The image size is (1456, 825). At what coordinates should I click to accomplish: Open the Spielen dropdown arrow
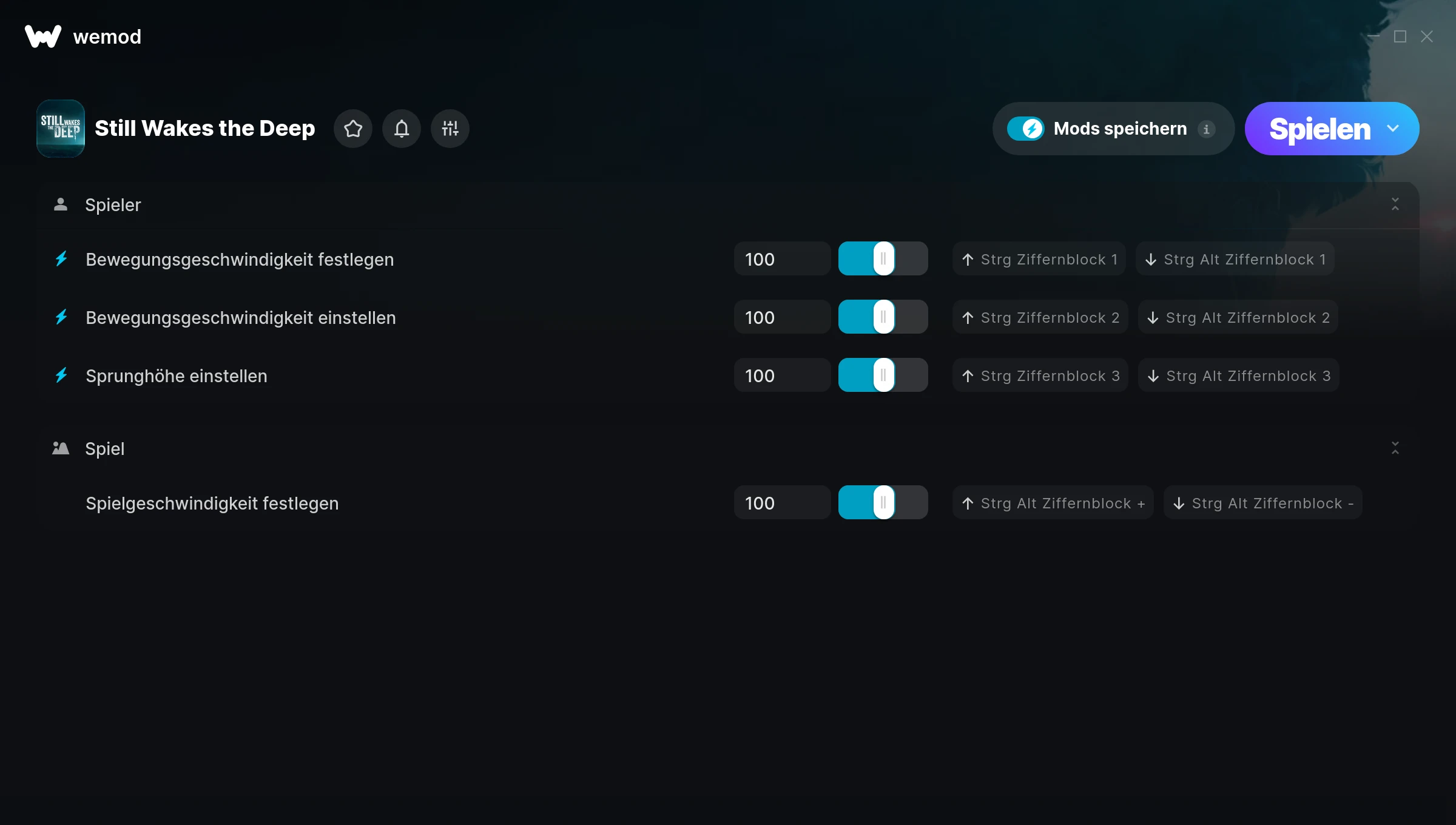point(1393,129)
